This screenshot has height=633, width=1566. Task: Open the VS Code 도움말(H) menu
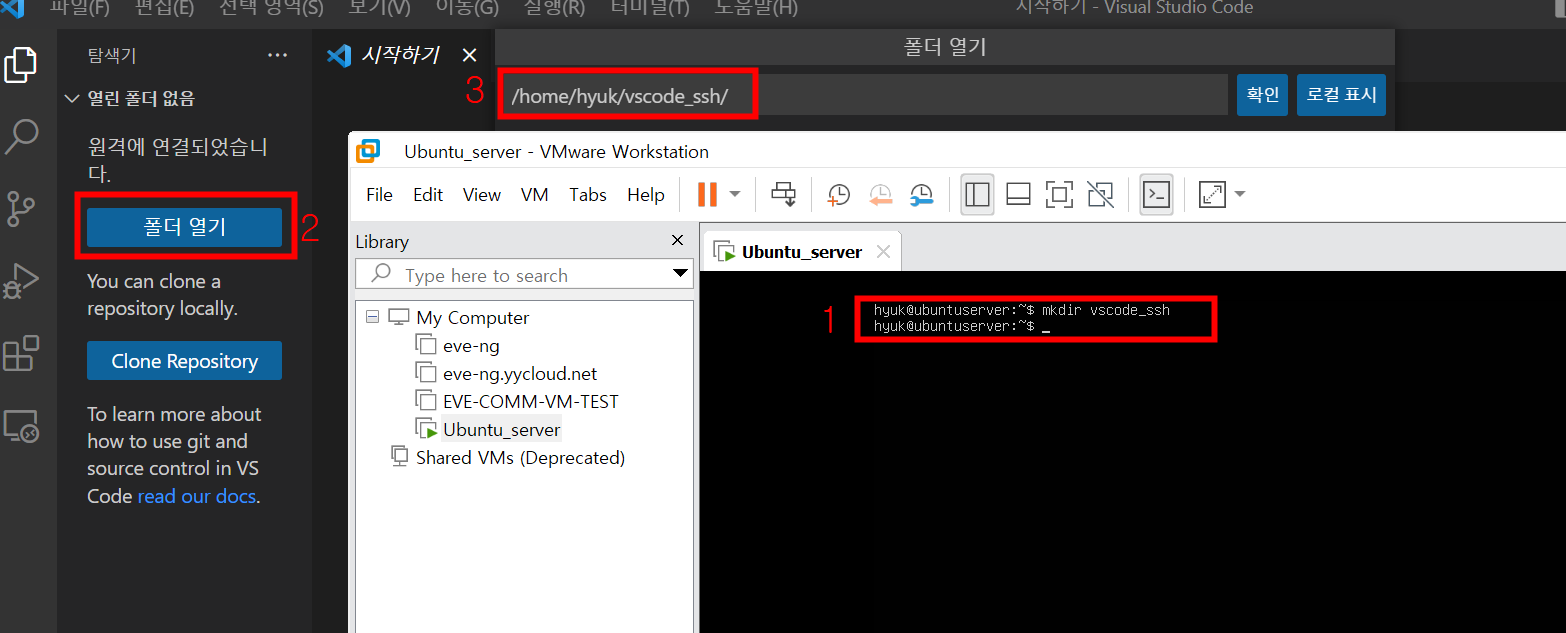tap(756, 8)
